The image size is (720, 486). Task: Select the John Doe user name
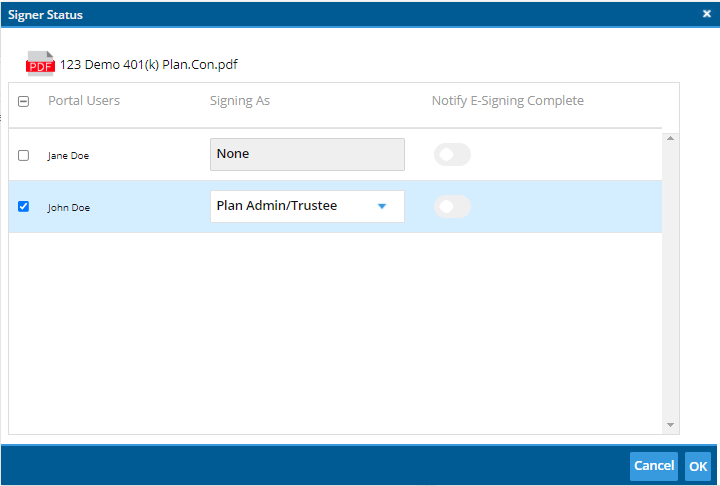68,208
